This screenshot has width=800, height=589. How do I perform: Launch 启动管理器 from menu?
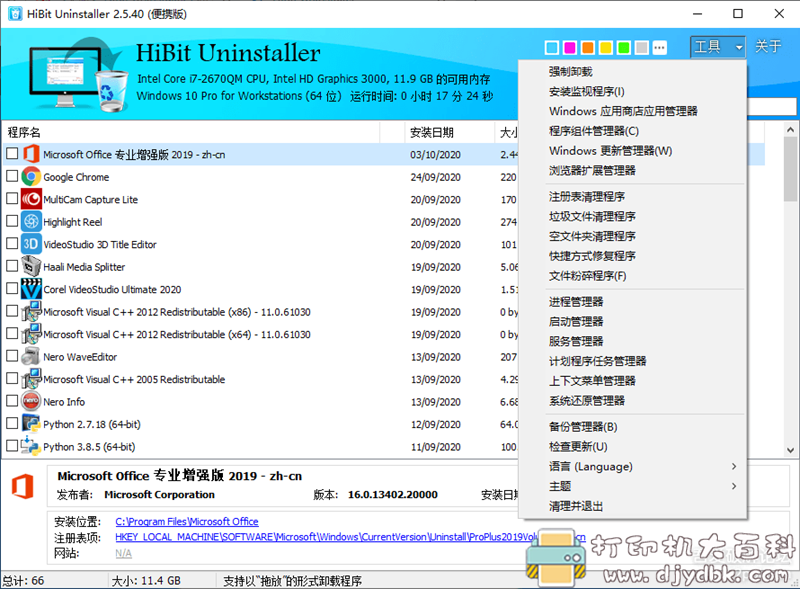pos(633,322)
